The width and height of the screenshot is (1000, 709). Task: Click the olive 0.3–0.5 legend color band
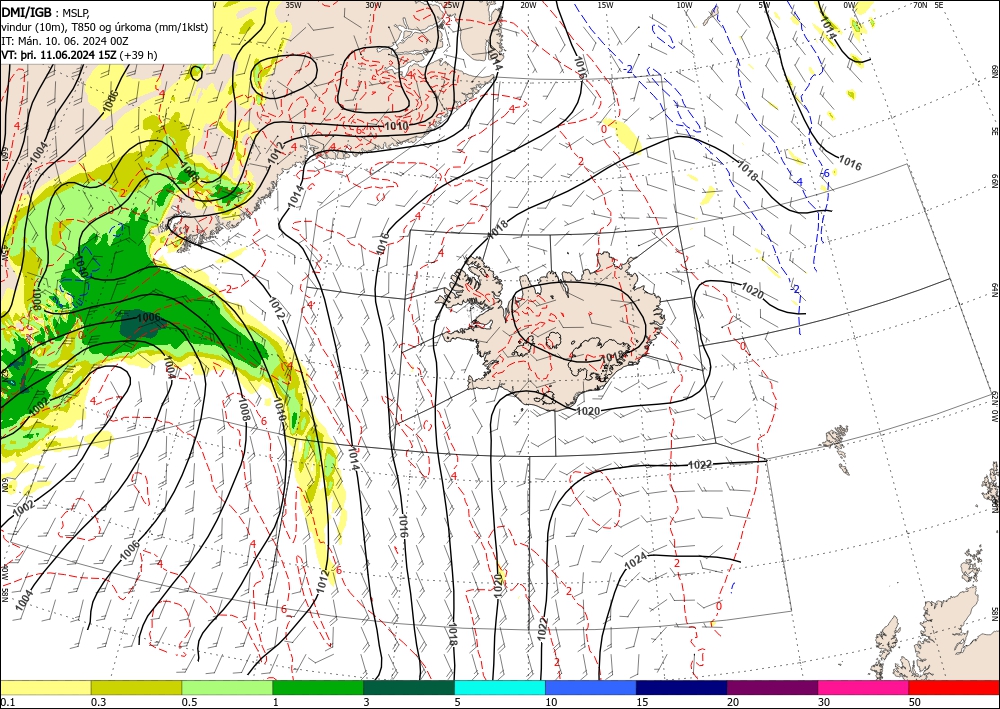[x=136, y=687]
